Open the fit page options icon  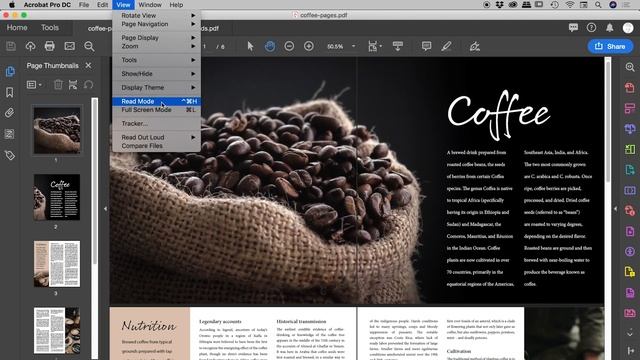click(x=374, y=46)
